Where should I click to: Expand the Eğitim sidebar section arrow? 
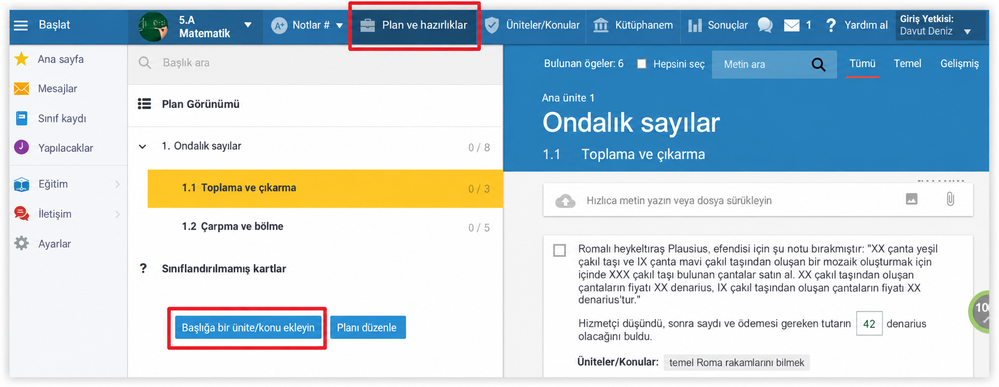pyautogui.click(x=117, y=184)
